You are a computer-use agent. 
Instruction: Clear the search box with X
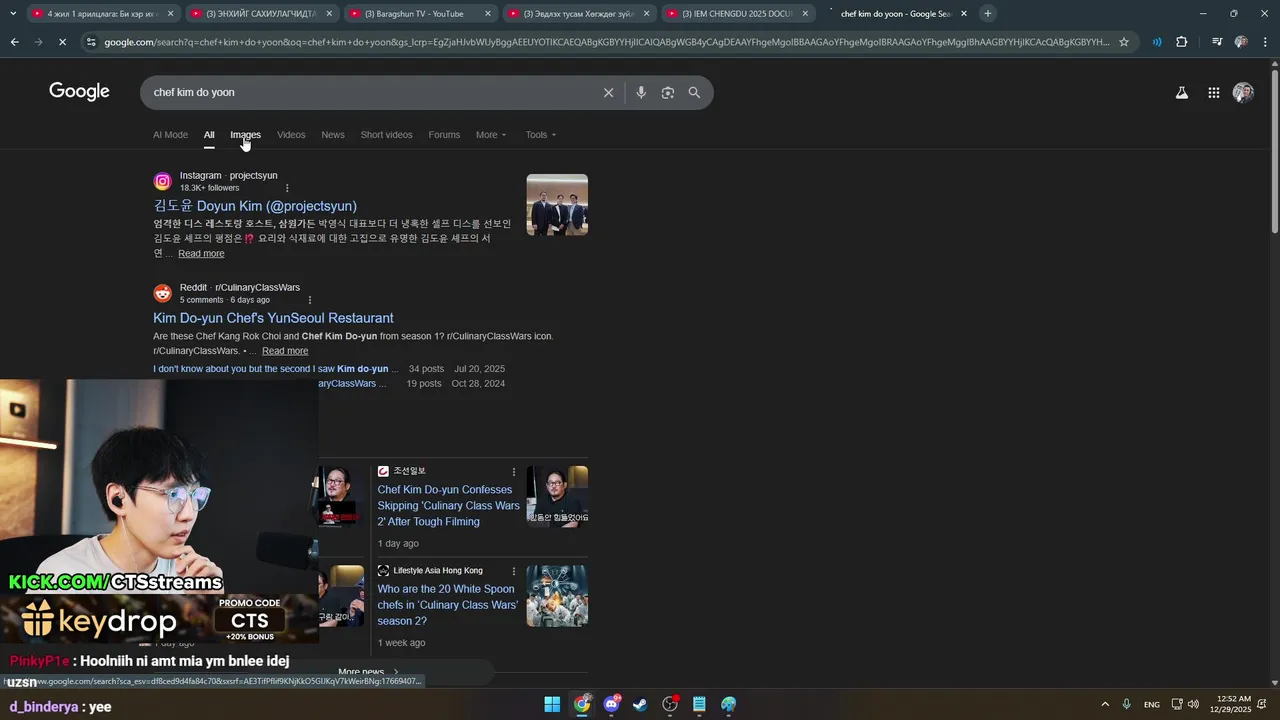pos(608,92)
